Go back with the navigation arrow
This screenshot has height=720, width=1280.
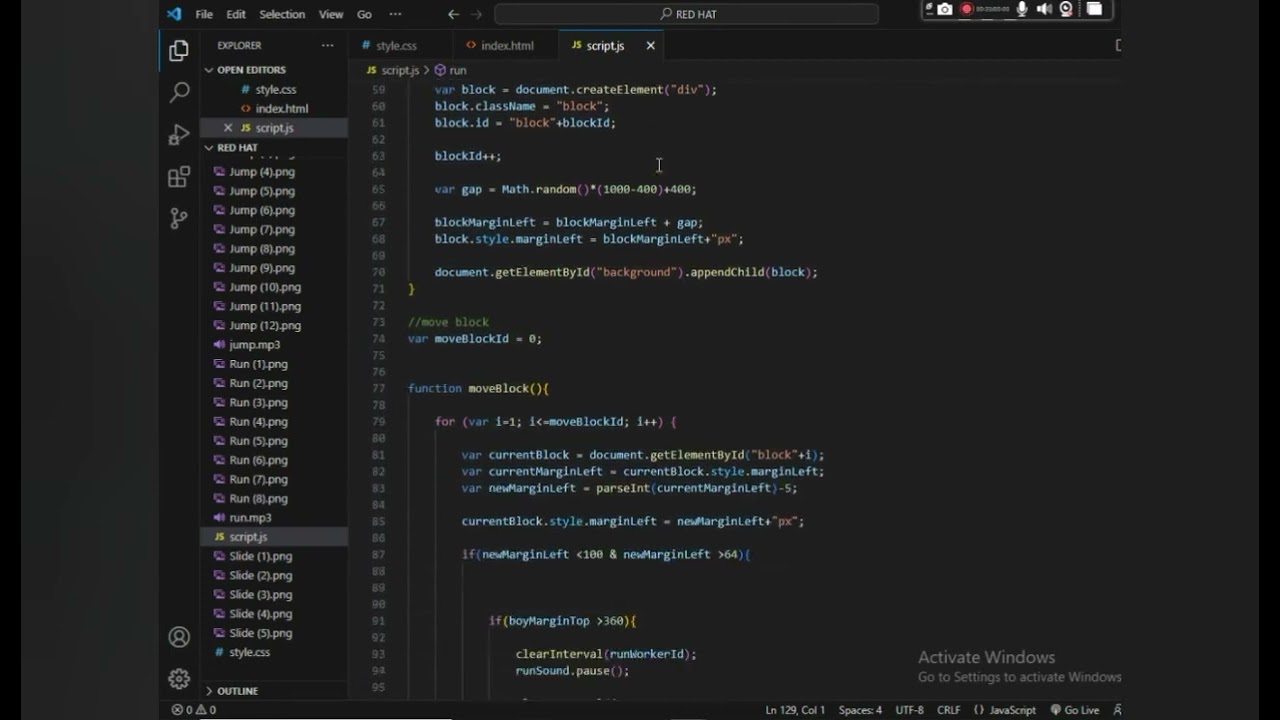tap(453, 14)
